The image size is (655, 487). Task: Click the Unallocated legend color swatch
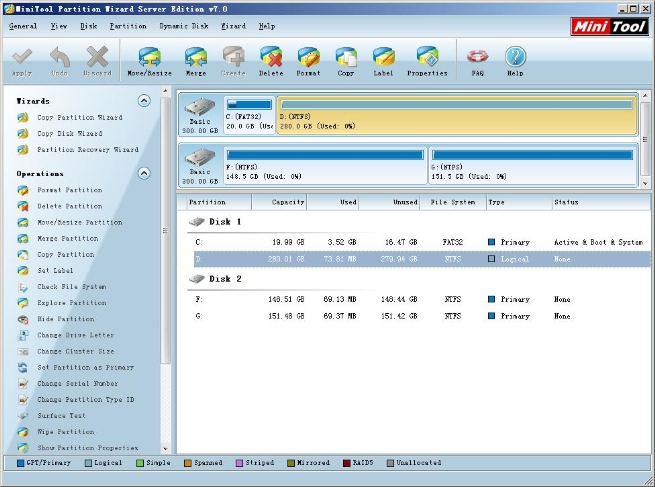point(390,463)
